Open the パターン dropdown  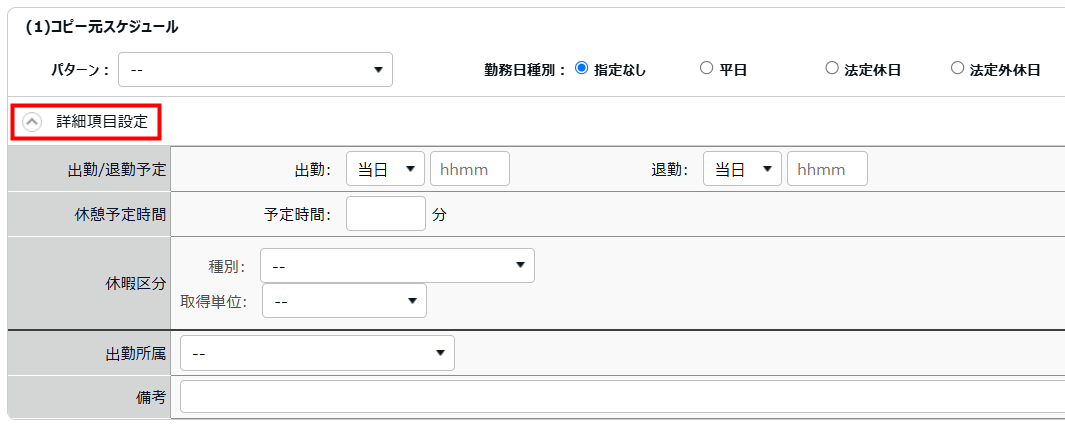(255, 70)
